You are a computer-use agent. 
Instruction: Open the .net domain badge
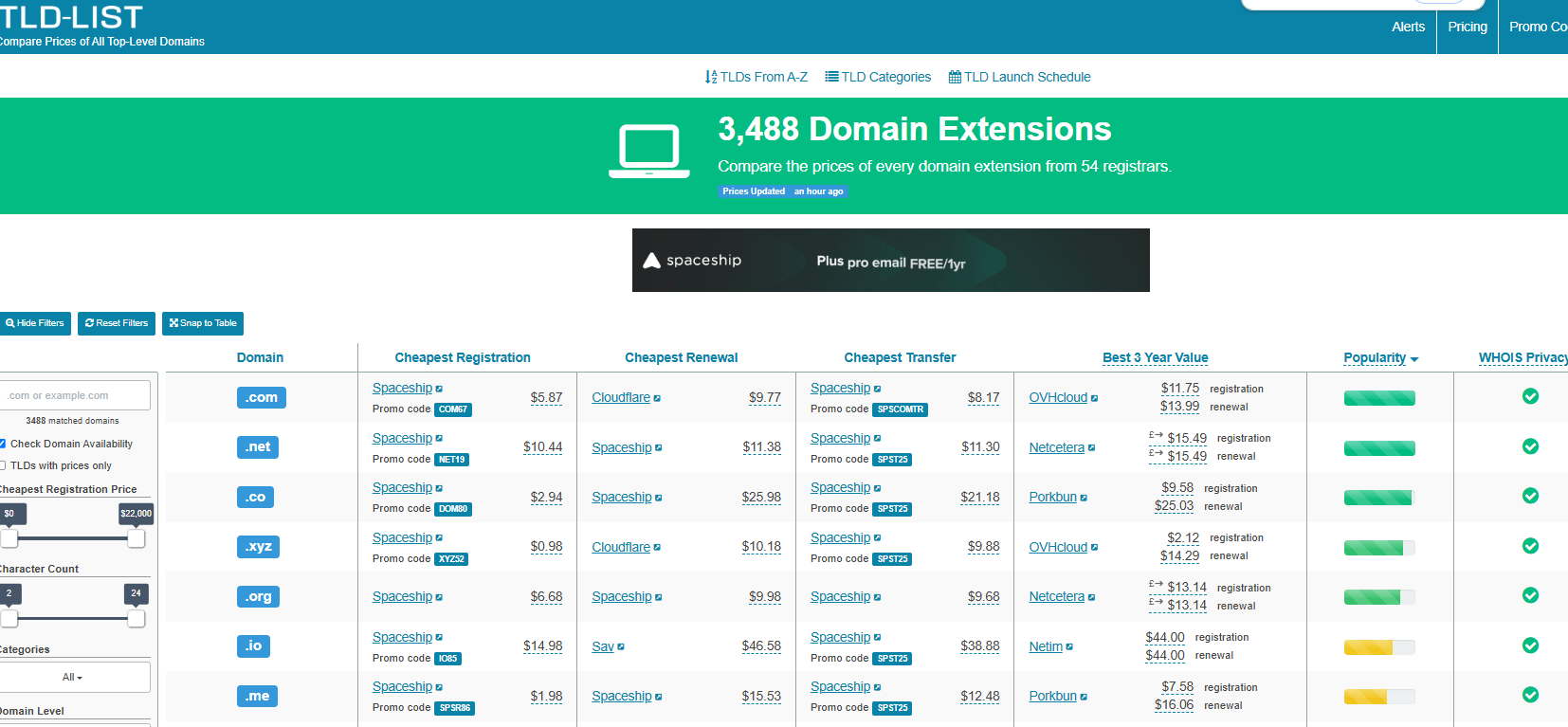coord(258,447)
